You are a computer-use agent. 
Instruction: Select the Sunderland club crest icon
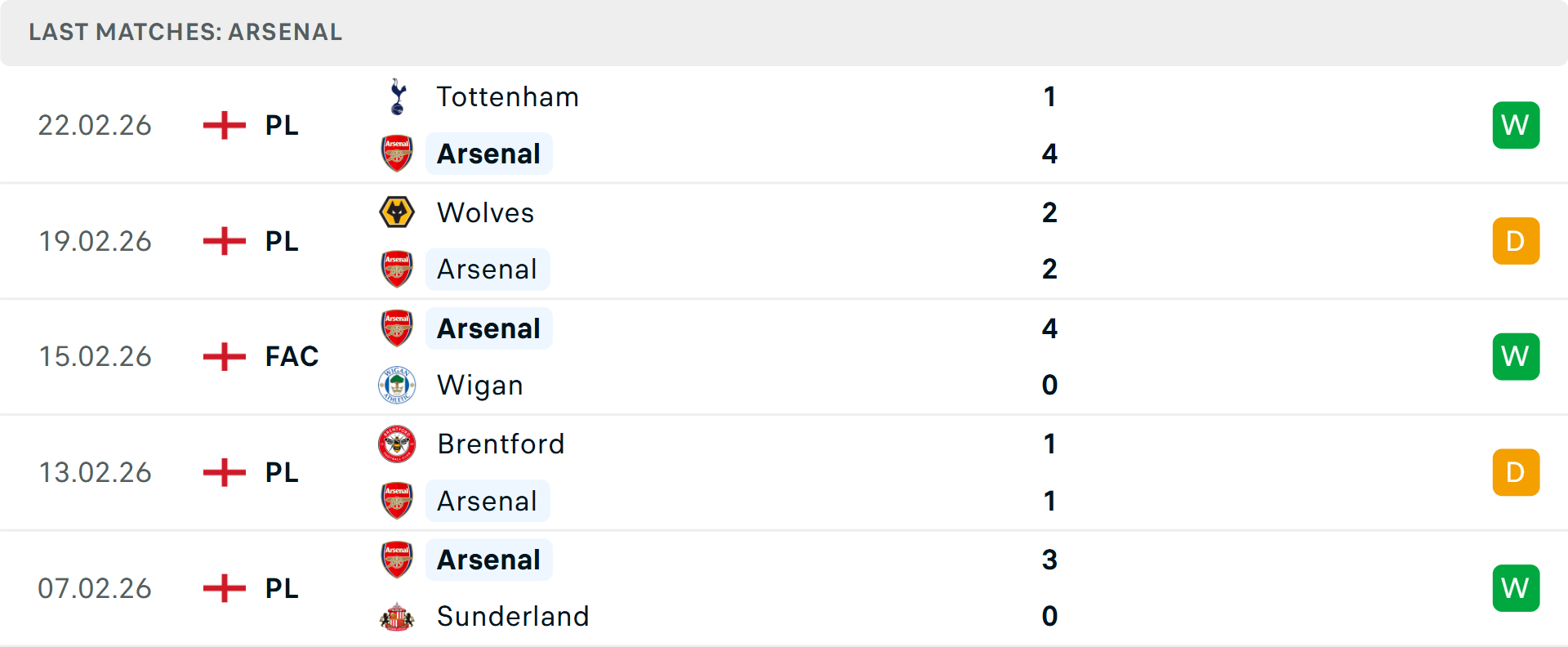(397, 617)
